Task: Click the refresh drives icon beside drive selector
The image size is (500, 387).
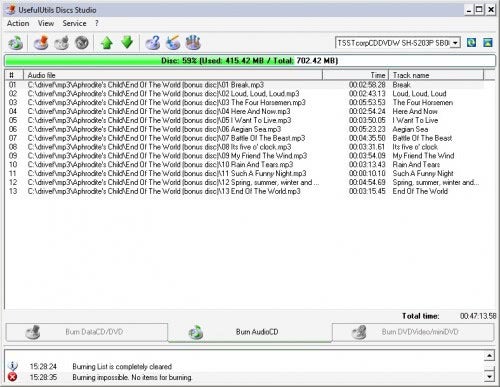Action: (471, 43)
